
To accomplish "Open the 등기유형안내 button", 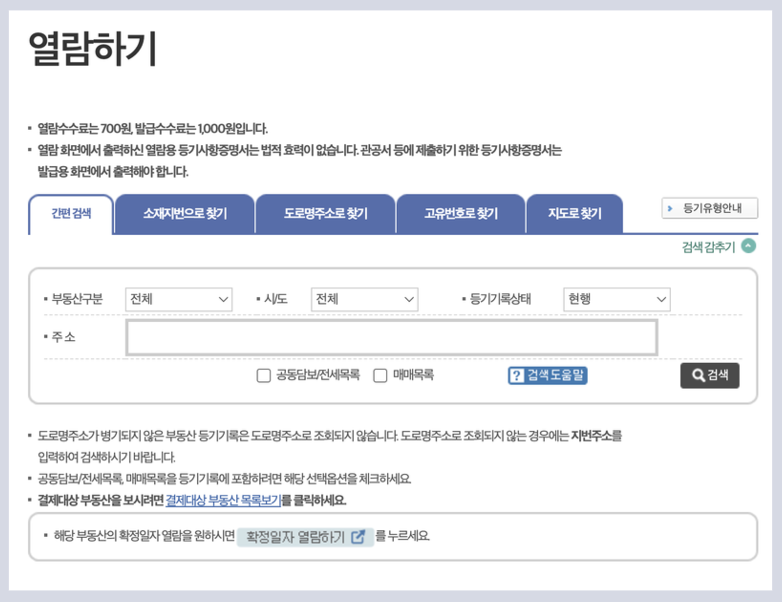I will click(710, 208).
